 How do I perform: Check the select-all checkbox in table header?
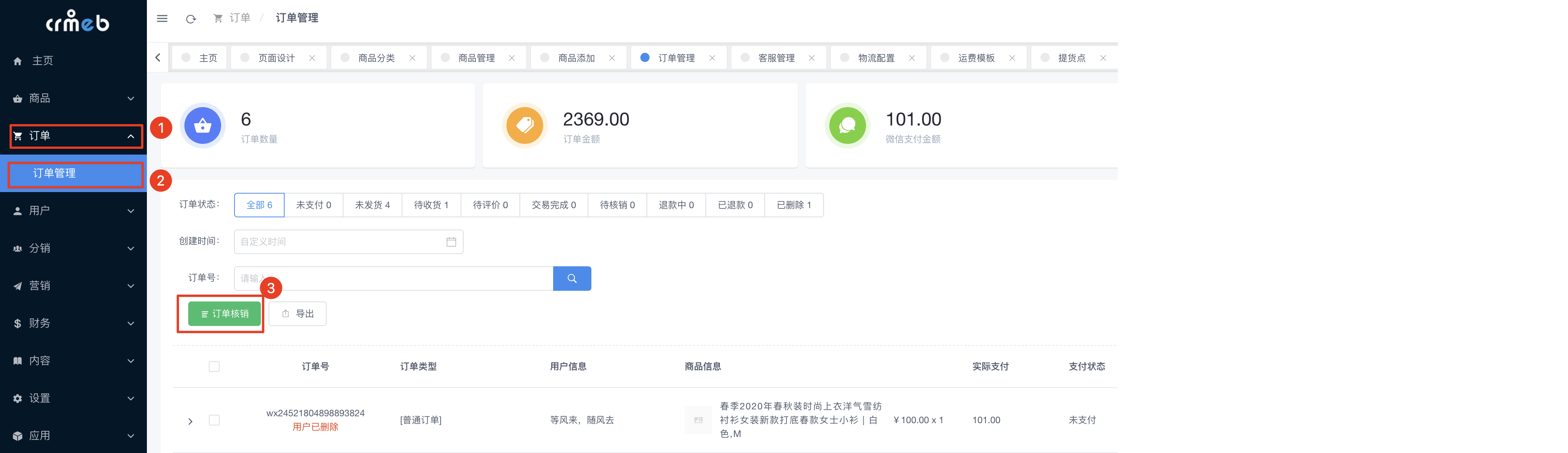[214, 367]
